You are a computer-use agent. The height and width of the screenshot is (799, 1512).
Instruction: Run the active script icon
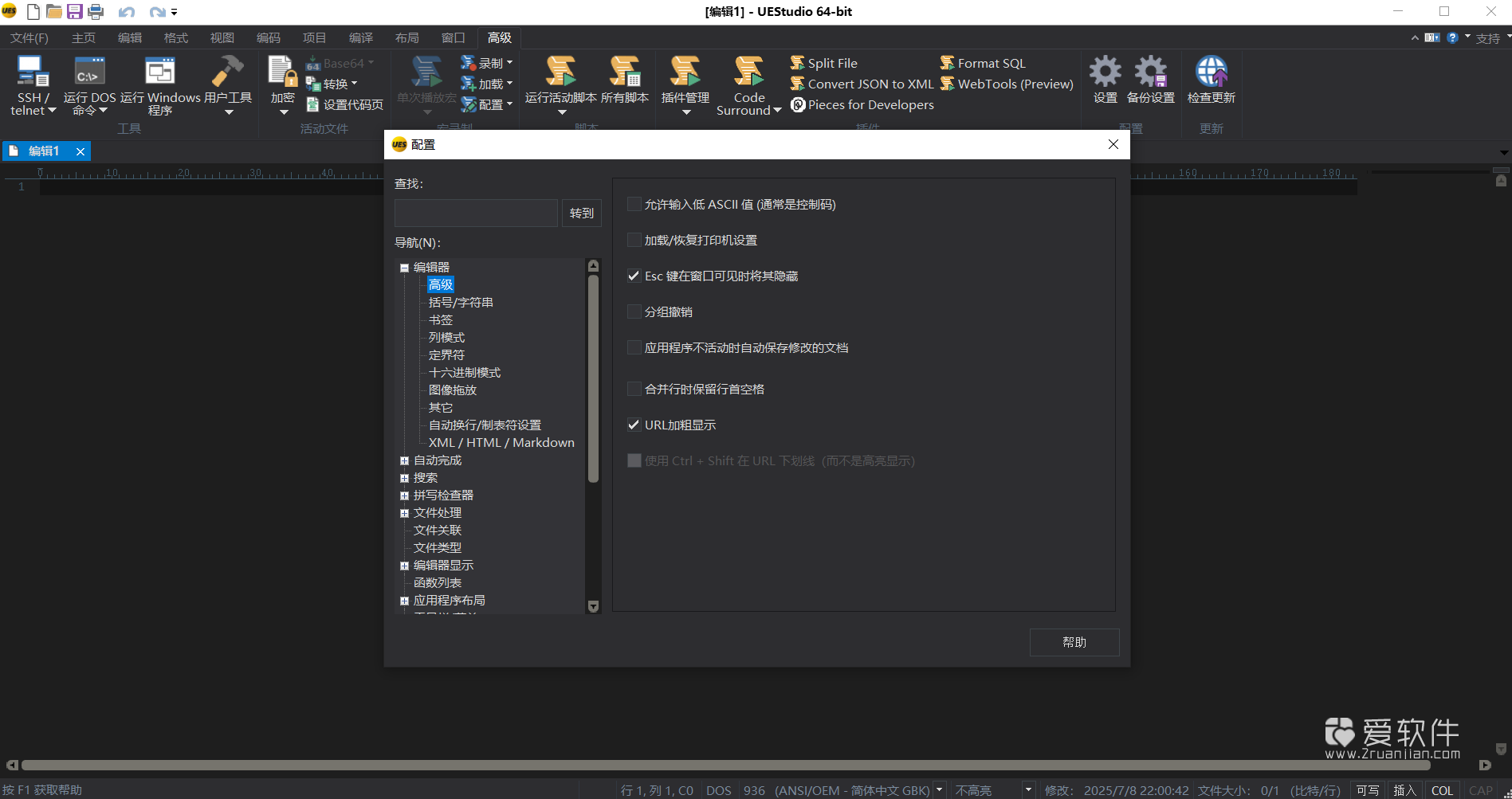(x=560, y=71)
